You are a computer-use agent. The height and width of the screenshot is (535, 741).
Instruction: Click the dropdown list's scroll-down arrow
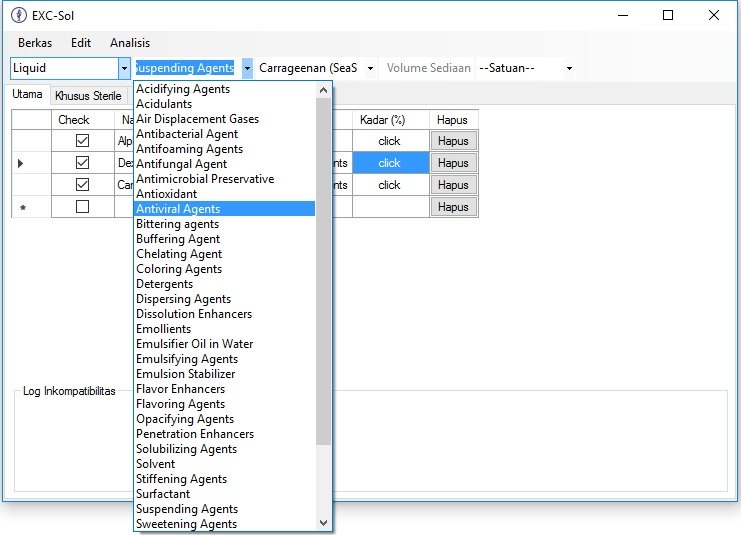coord(323,523)
